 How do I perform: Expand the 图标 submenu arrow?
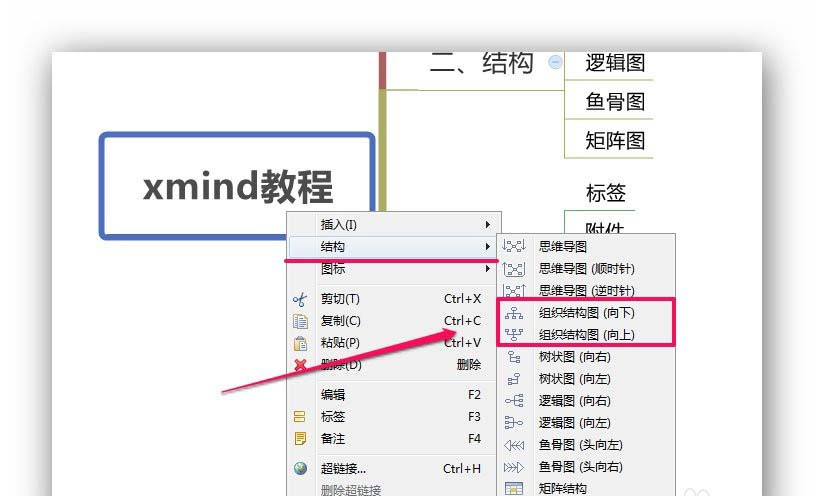487,269
